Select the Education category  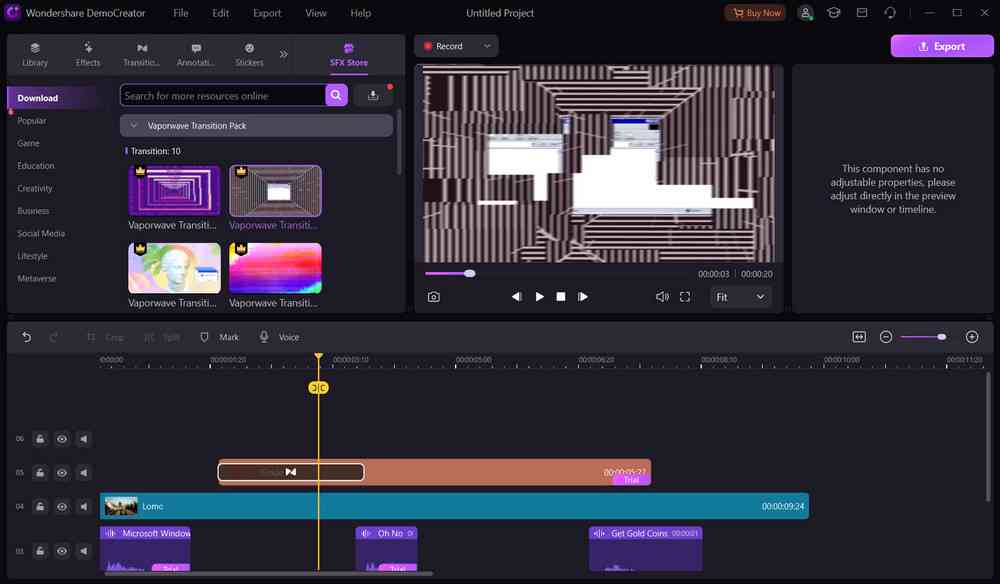36,166
